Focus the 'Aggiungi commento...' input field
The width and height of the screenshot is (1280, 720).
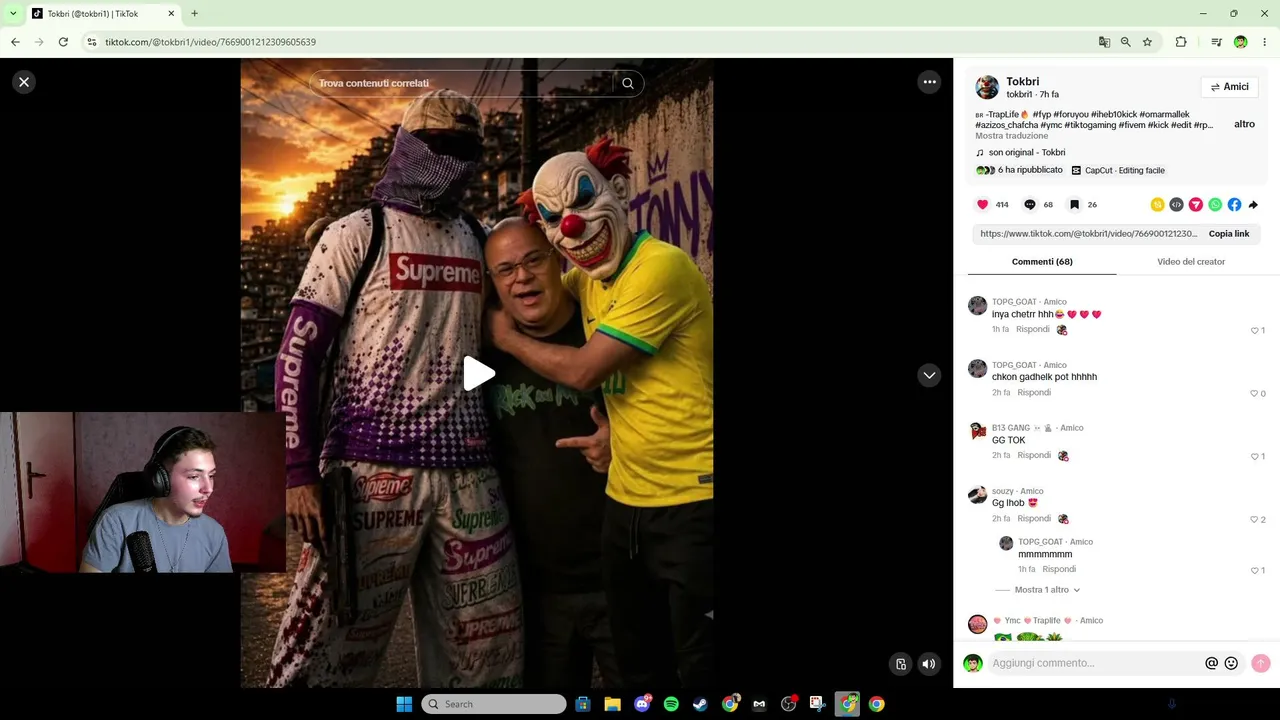(1095, 663)
